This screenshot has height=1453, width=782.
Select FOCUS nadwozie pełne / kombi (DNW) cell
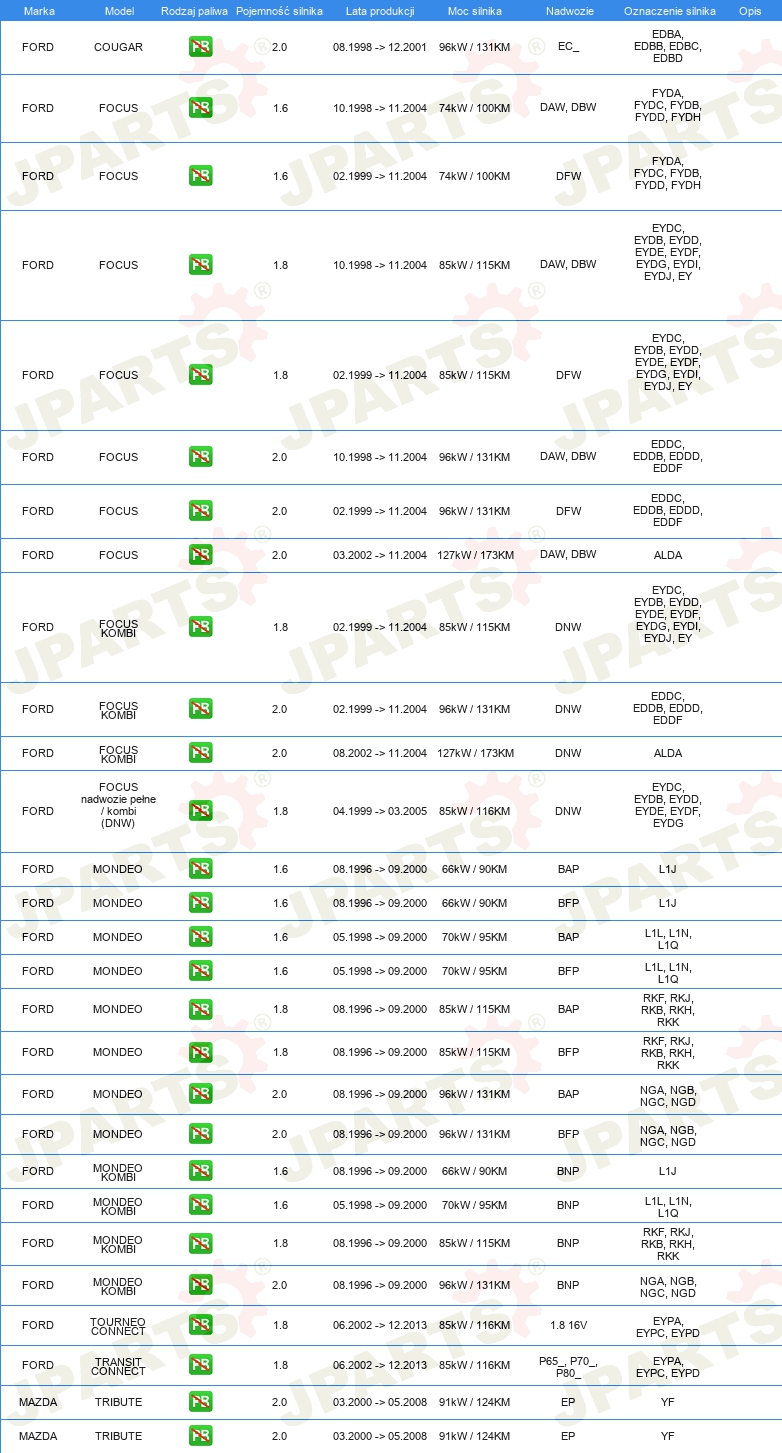(x=118, y=805)
